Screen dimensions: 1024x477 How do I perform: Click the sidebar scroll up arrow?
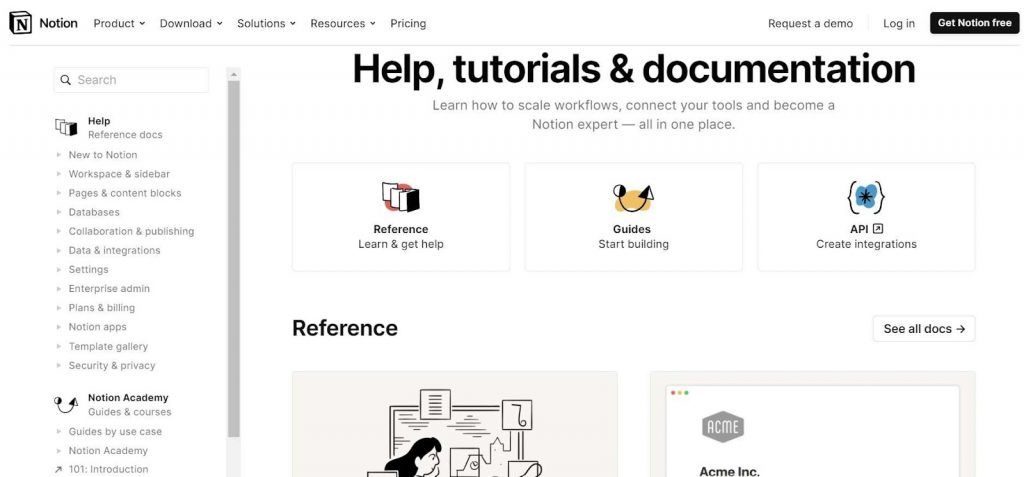click(234, 74)
